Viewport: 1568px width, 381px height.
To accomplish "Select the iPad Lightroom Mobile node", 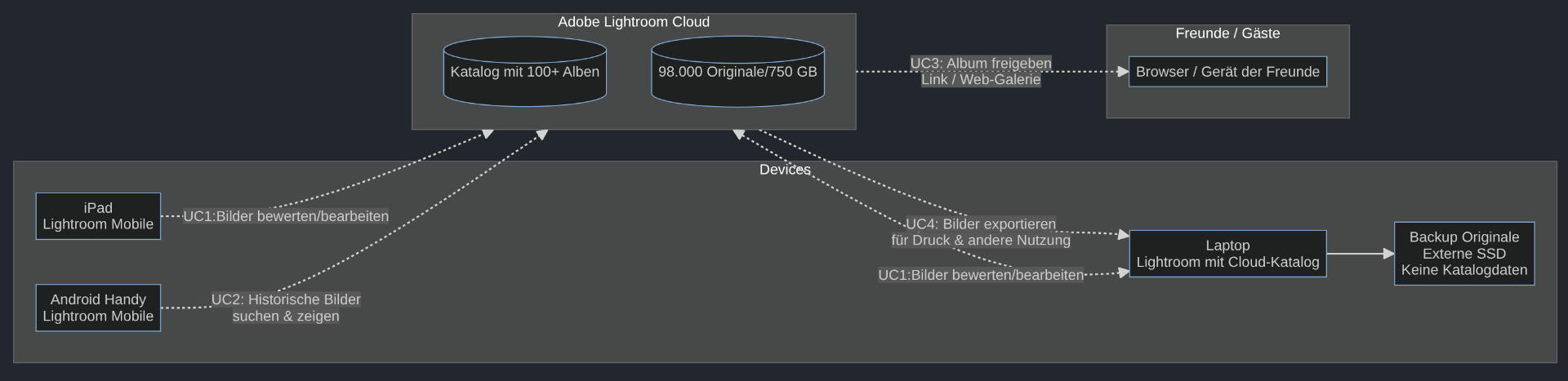I will 98,216.
